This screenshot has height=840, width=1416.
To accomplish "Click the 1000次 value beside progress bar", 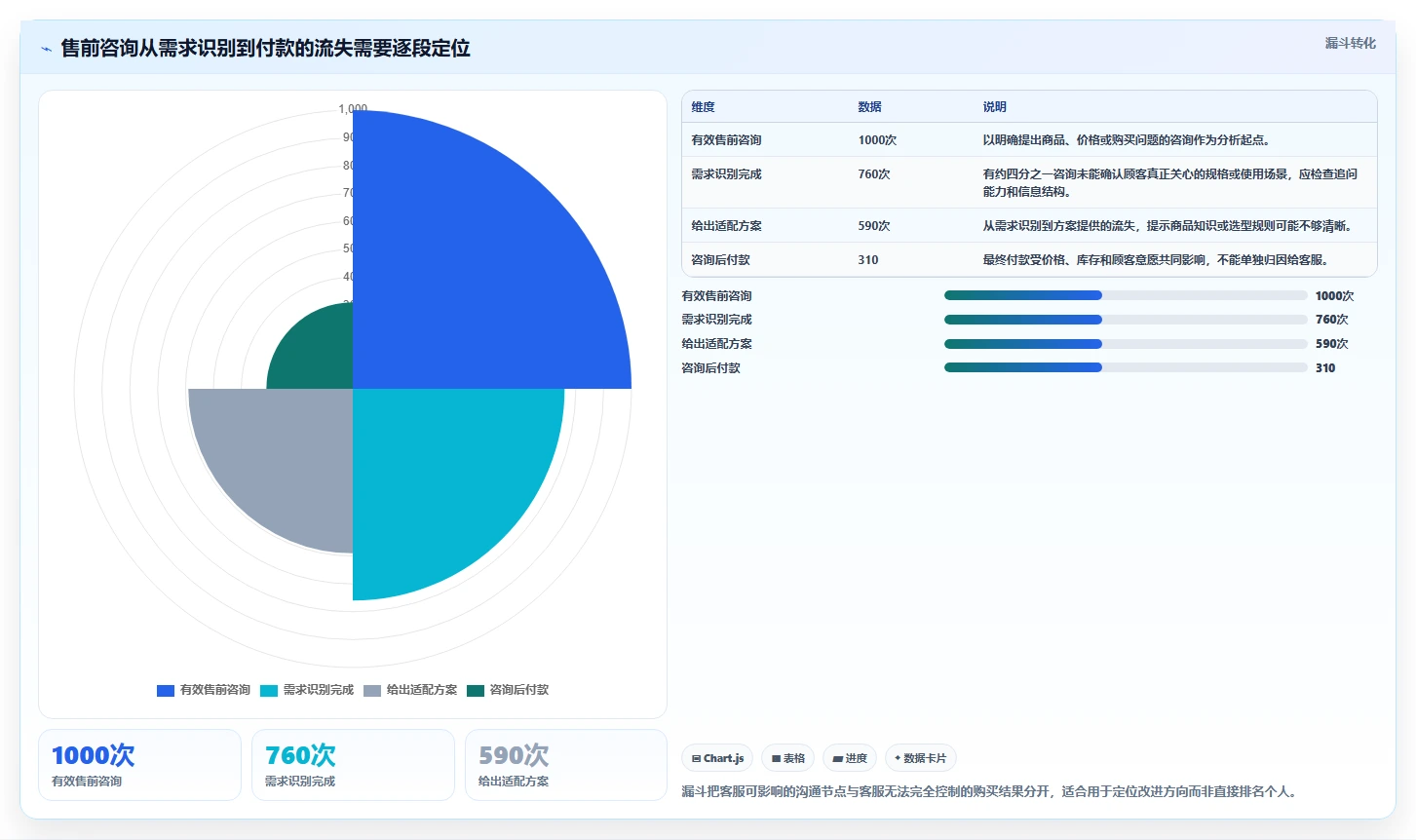I will pyautogui.click(x=1334, y=296).
